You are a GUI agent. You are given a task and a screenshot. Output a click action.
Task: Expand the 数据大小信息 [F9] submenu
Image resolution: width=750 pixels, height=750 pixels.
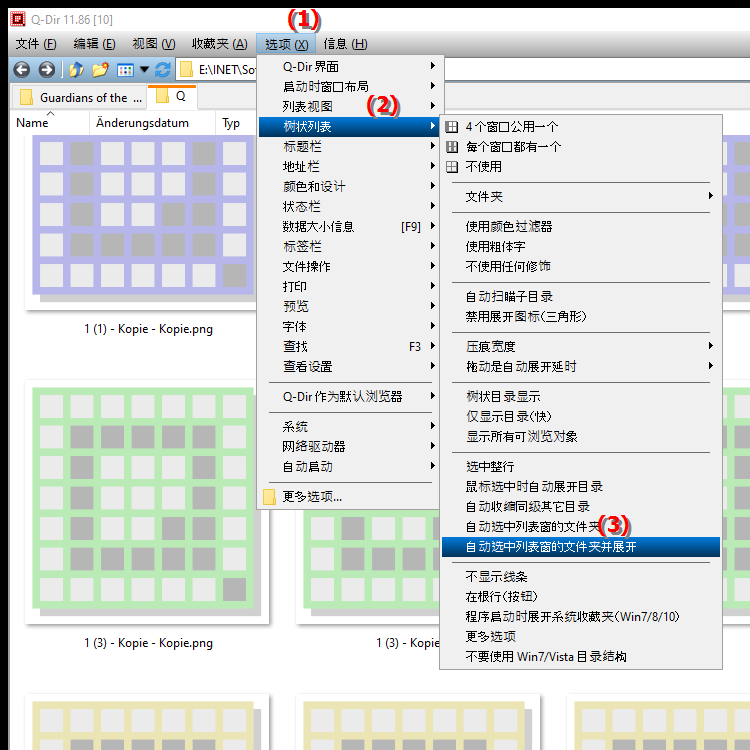coord(349,227)
